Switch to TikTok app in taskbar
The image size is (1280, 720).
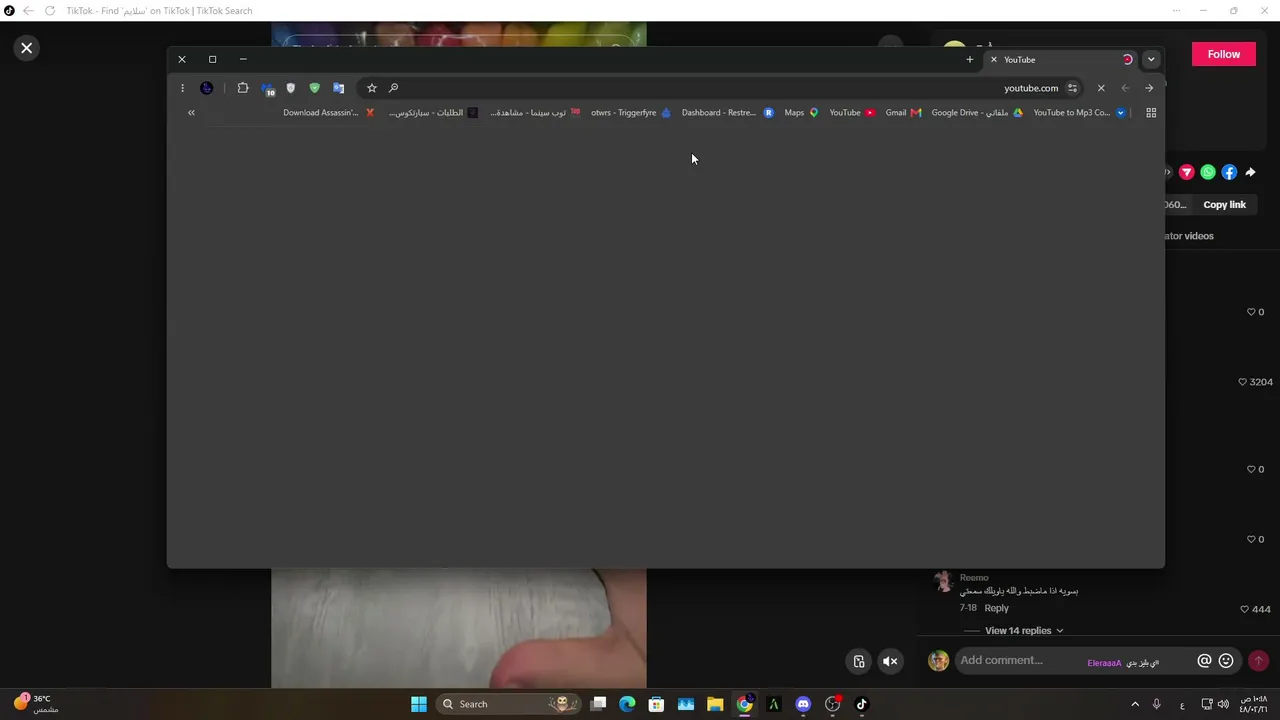pos(862,704)
